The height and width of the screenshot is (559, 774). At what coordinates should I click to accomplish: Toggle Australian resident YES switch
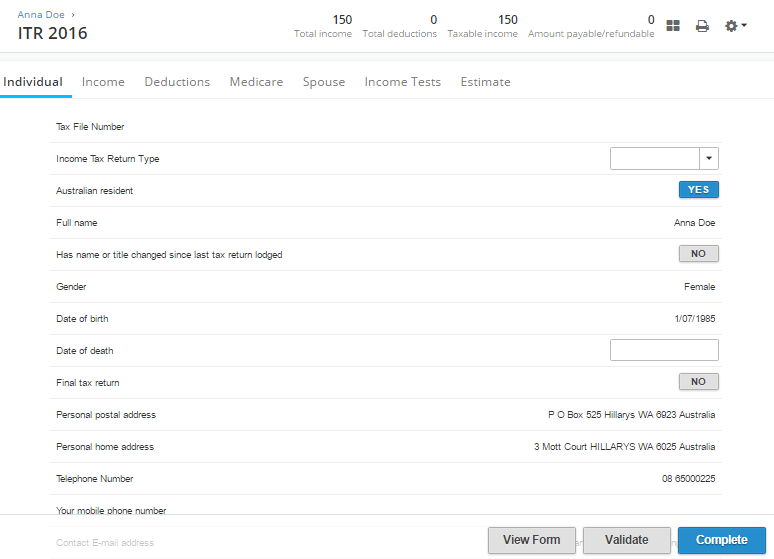pyautogui.click(x=698, y=190)
